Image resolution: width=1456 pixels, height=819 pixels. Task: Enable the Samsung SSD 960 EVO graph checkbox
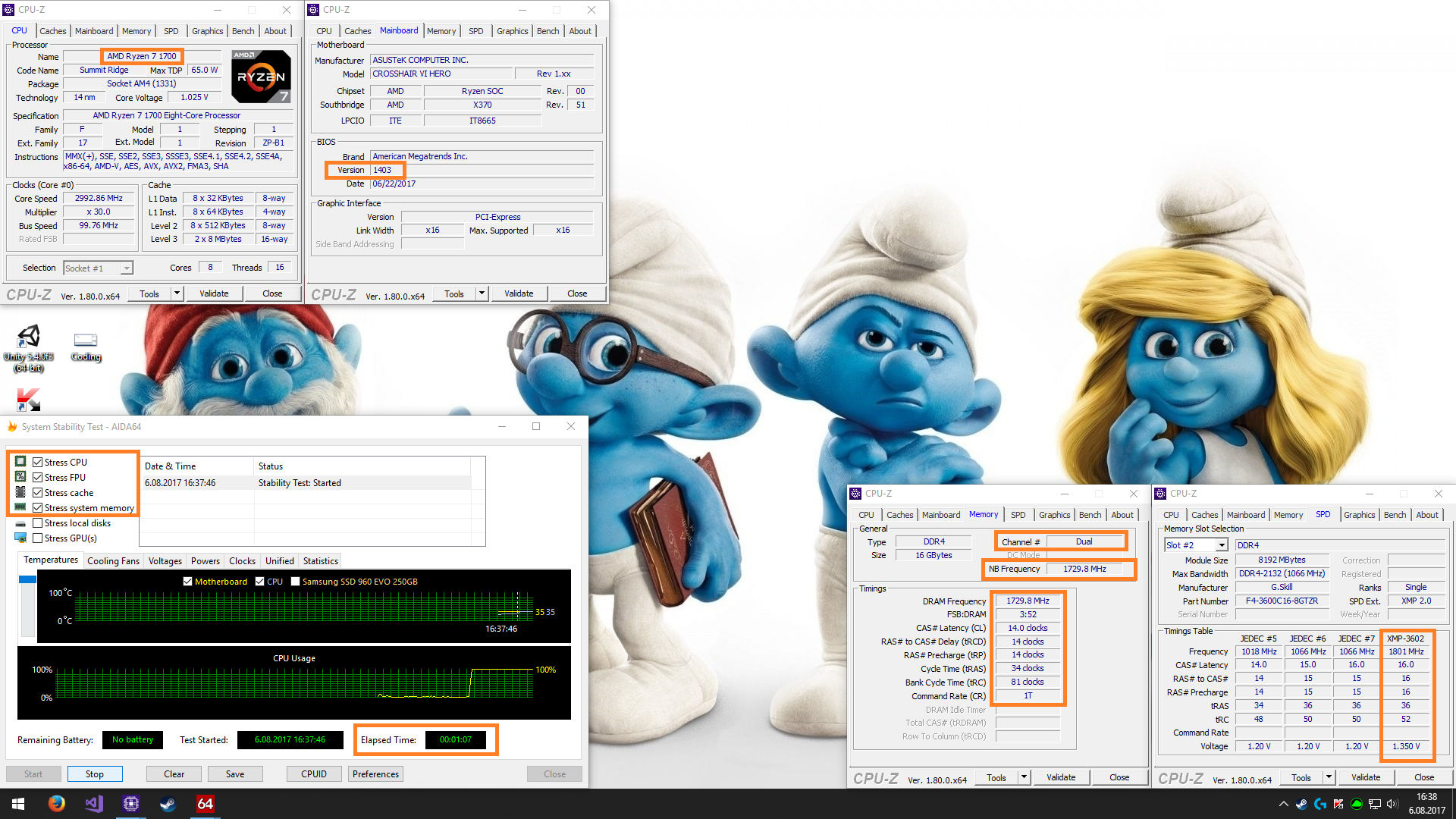(295, 582)
